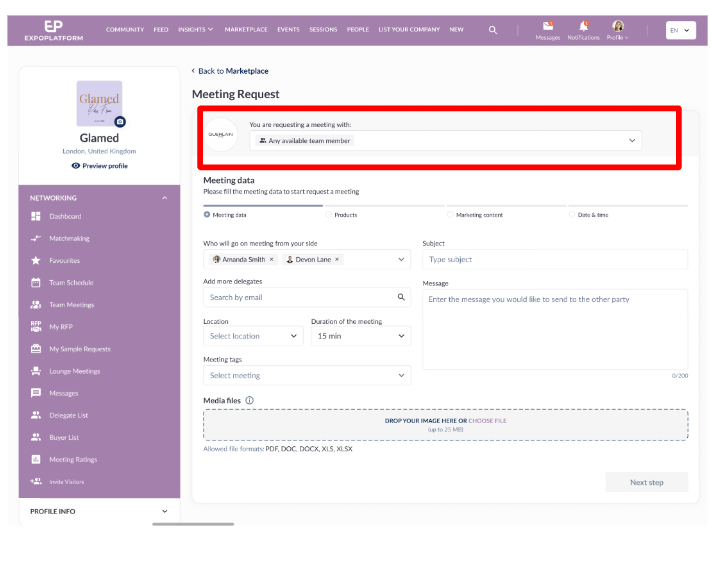Click the ExpoPlatform logo
Image resolution: width=711 pixels, height=573 pixels.
[54, 30]
